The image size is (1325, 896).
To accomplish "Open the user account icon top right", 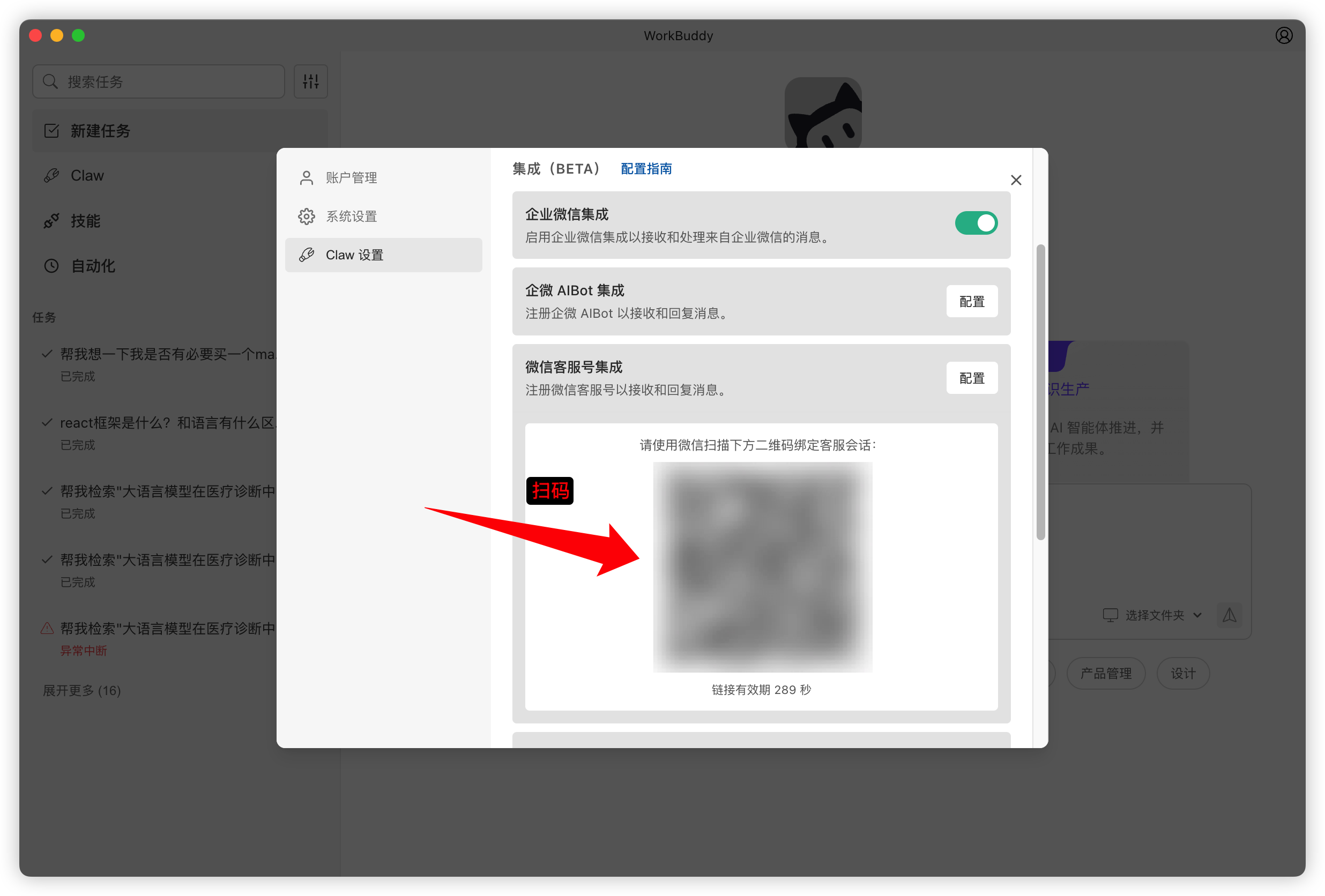I will tap(1284, 35).
